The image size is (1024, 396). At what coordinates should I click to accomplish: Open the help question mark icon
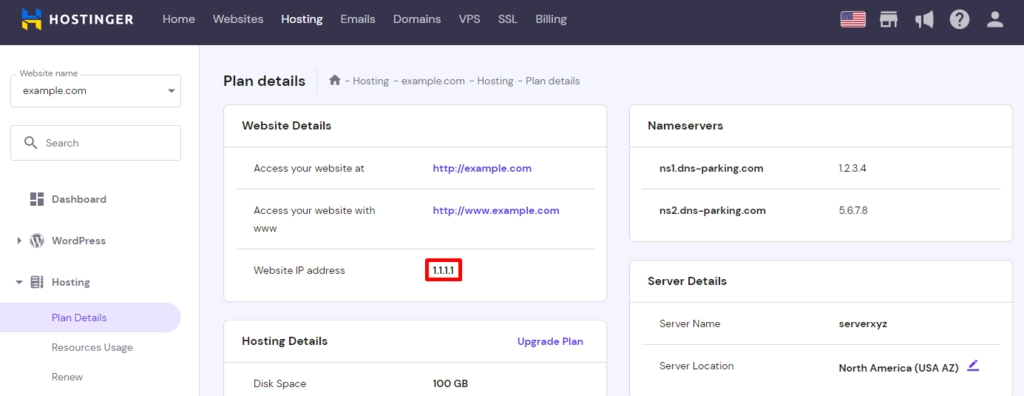(x=959, y=20)
